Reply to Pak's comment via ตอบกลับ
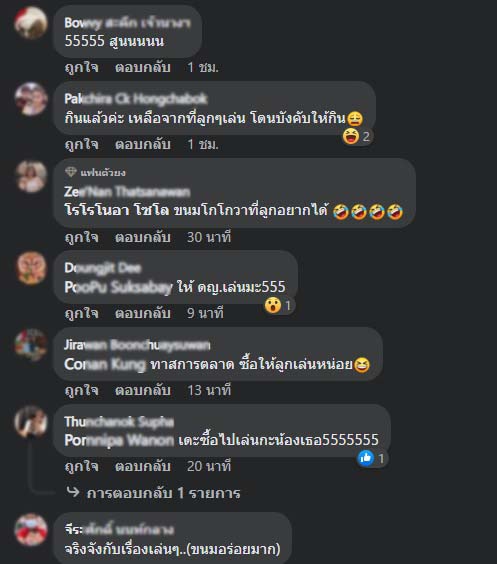This screenshot has height=564, width=497. (x=143, y=144)
